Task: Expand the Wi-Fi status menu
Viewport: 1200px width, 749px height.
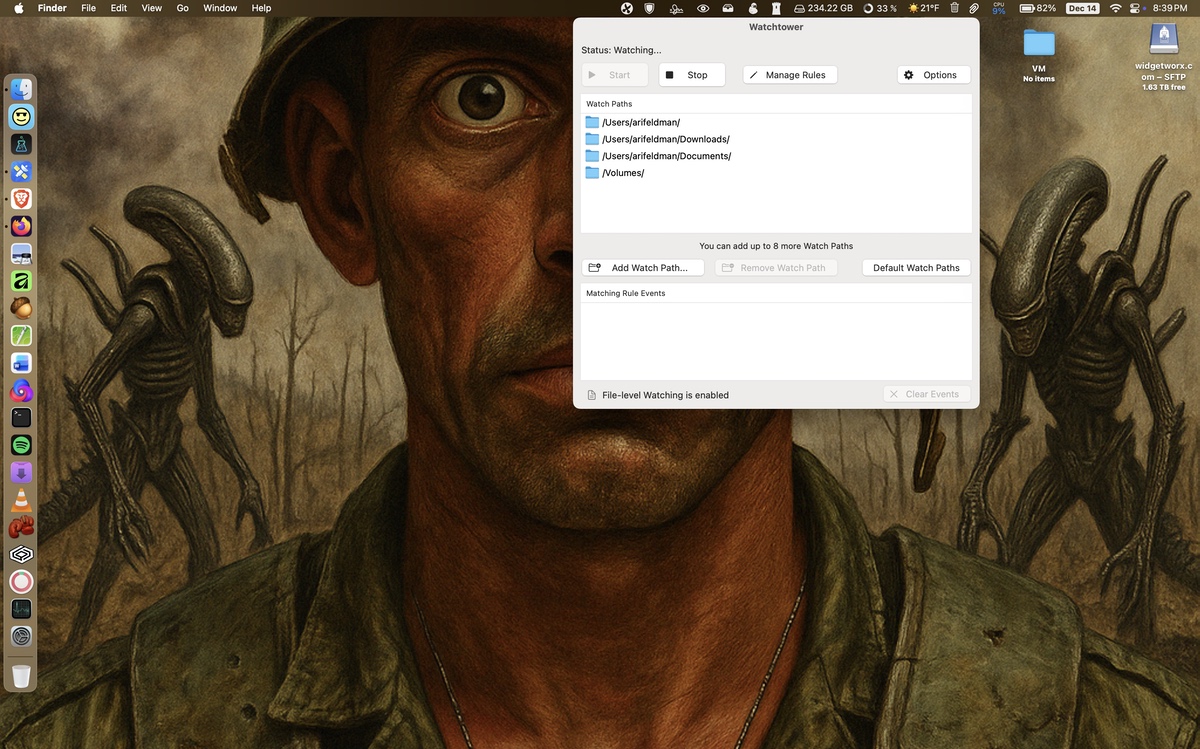Action: point(1115,8)
